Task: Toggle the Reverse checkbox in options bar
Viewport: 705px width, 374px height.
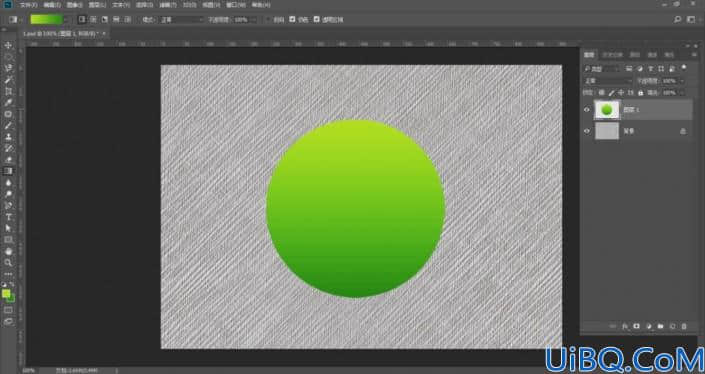Action: click(x=268, y=20)
